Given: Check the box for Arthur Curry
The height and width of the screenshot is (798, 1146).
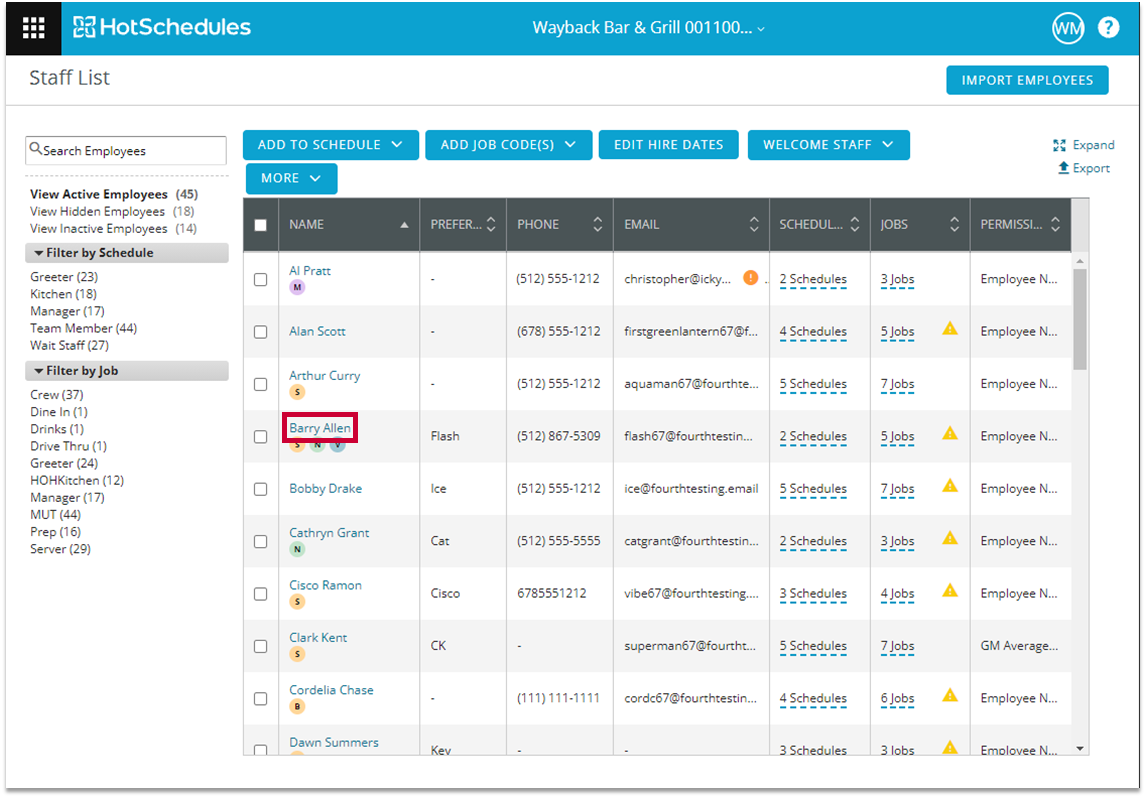Looking at the screenshot, I should point(260,384).
